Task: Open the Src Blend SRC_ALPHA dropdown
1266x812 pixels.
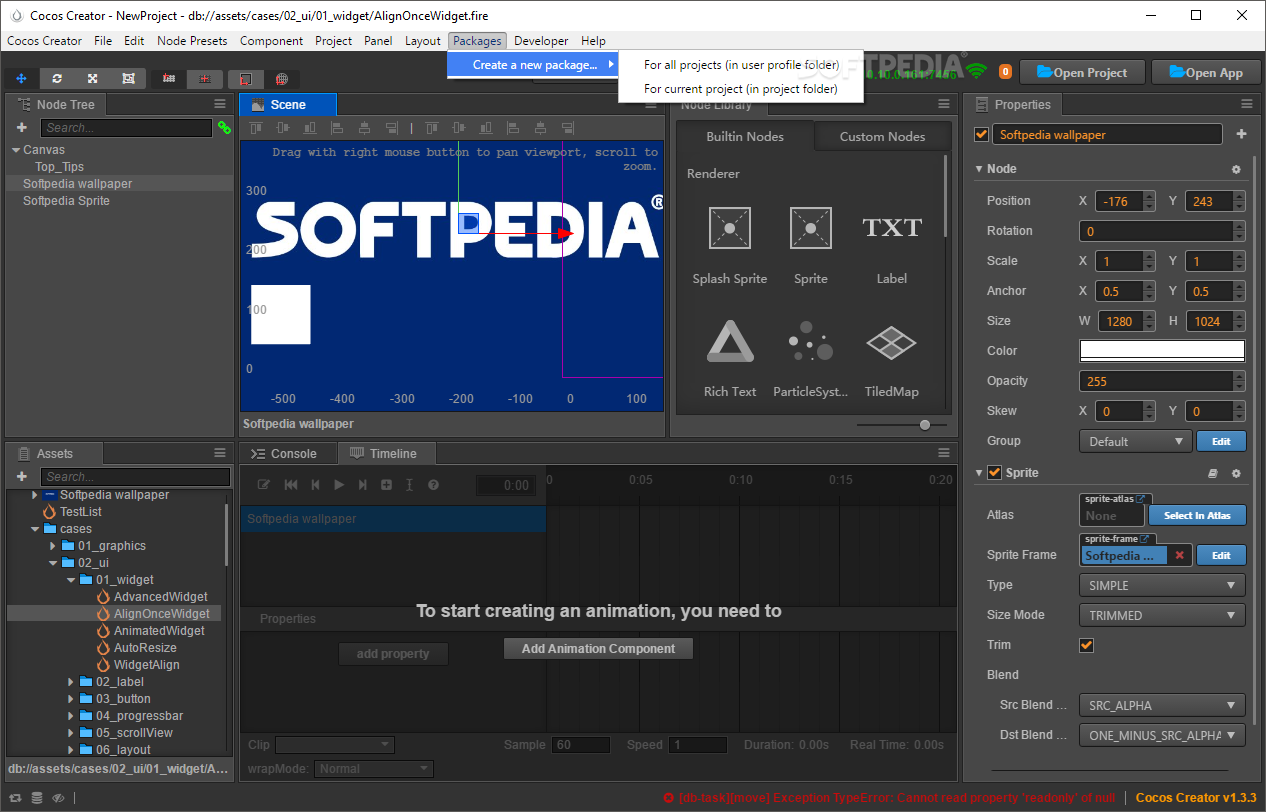Action: (x=1162, y=705)
